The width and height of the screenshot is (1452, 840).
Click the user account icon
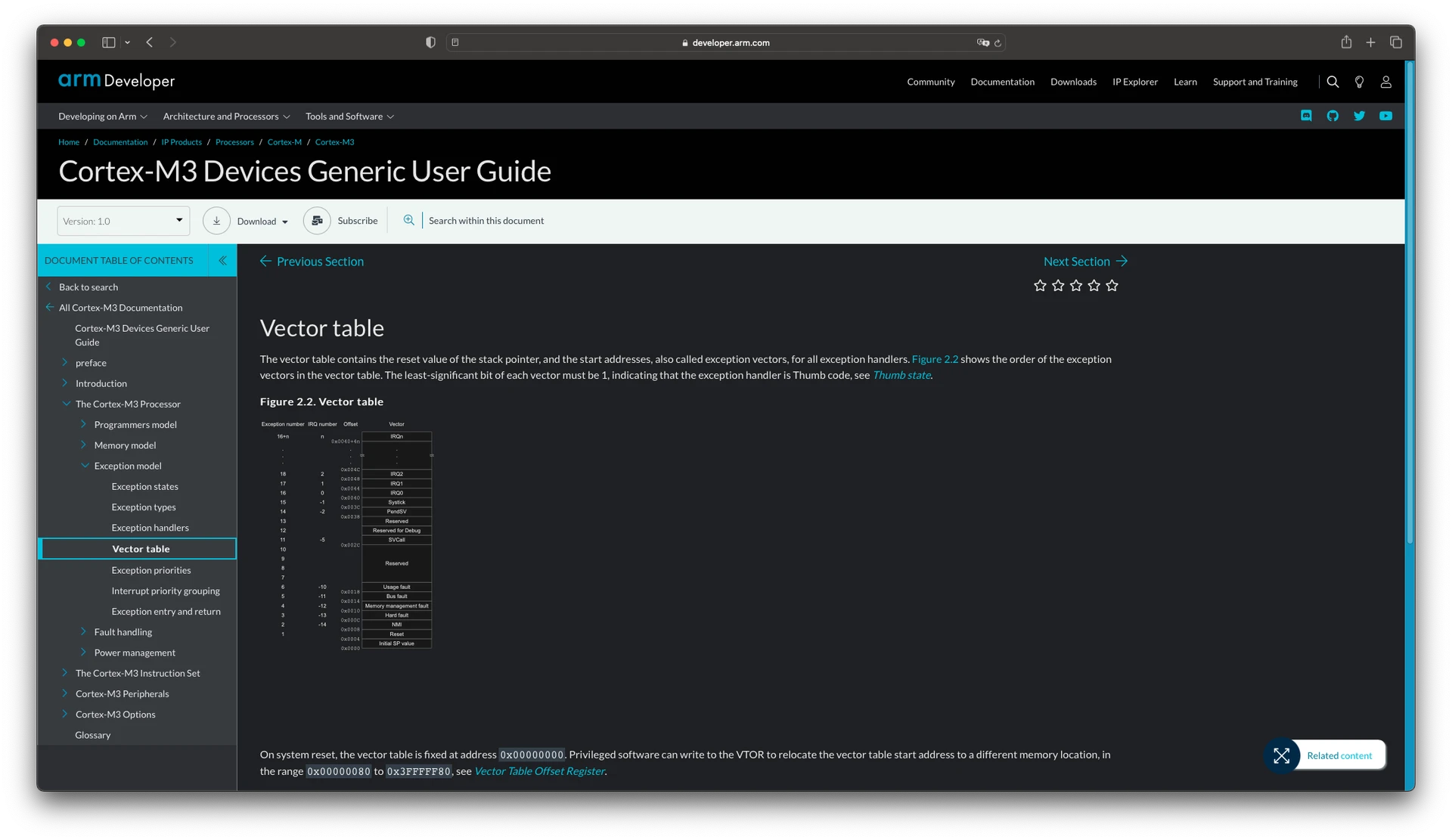point(1386,82)
